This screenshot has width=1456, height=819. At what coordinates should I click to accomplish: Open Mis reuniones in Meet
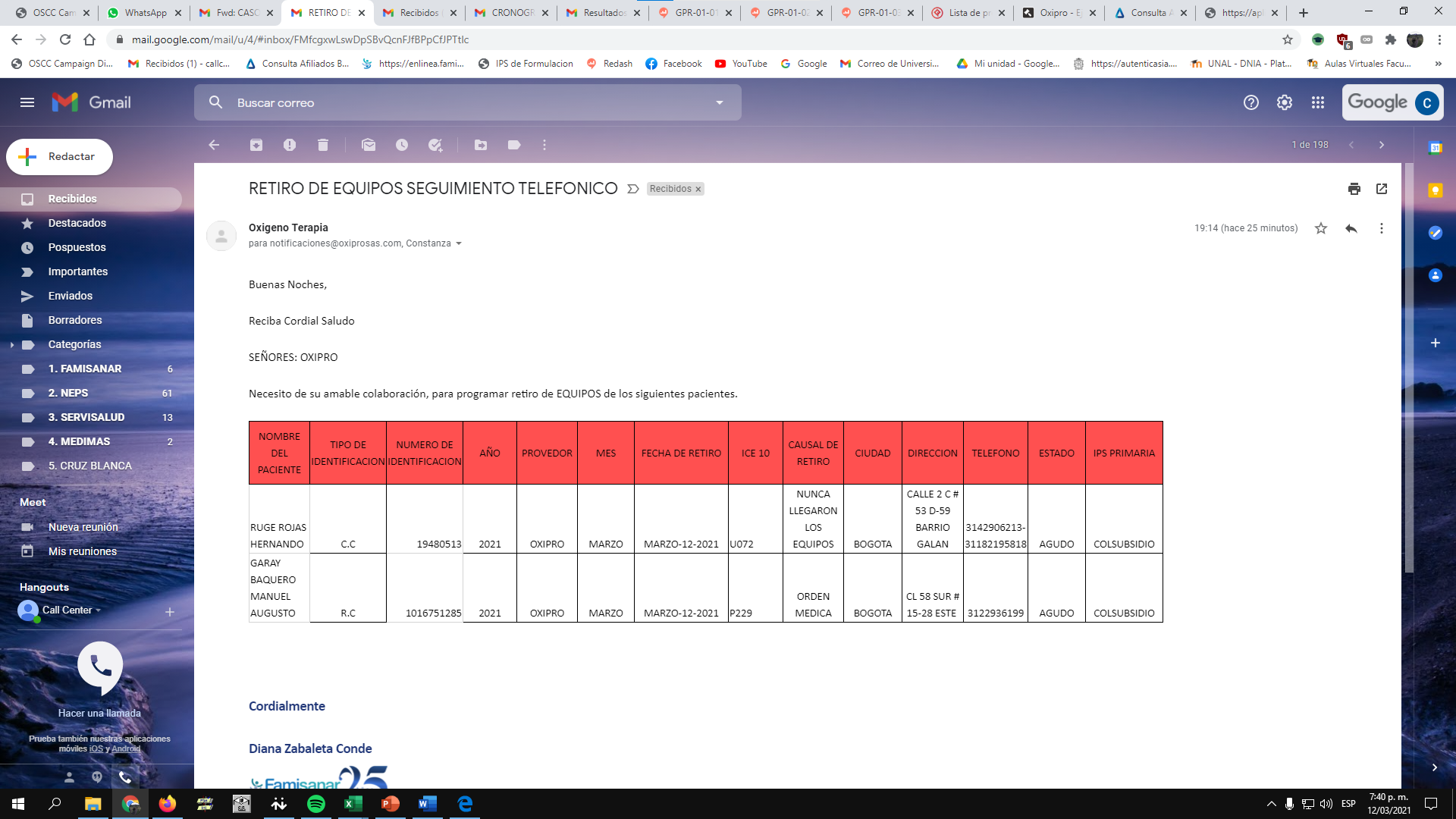point(91,551)
